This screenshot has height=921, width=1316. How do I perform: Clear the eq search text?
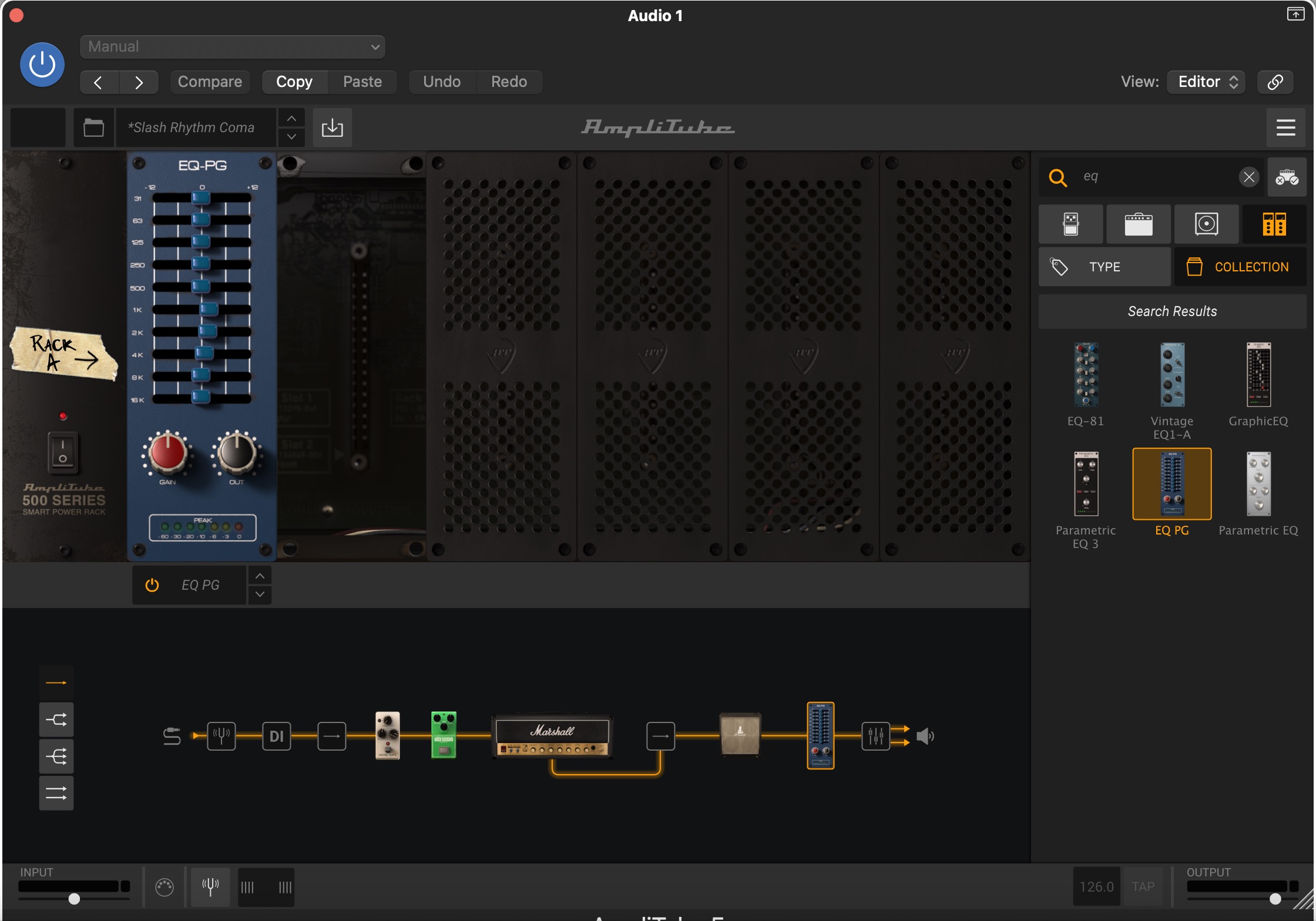pos(1249,177)
